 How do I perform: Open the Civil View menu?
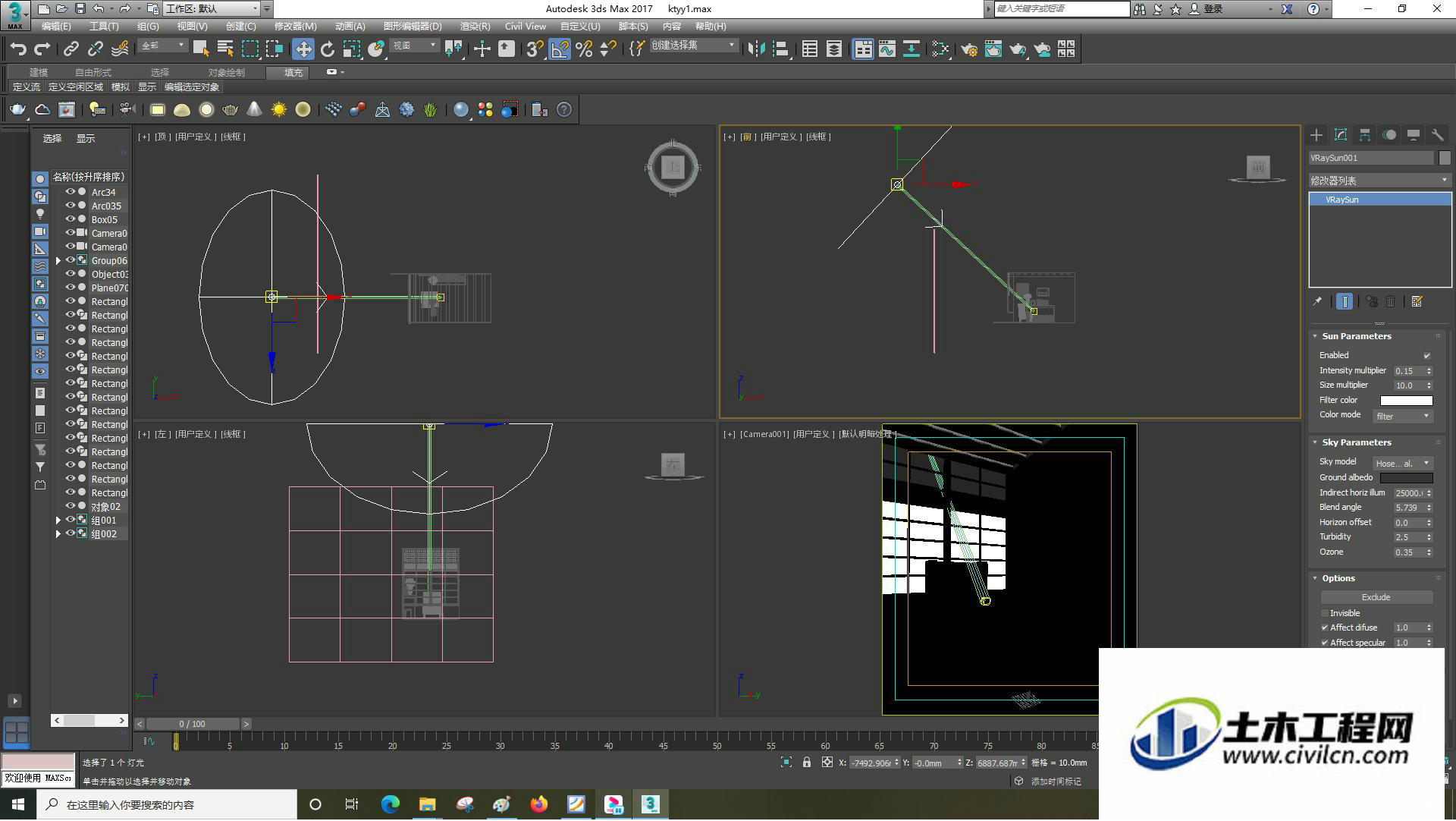(x=526, y=27)
